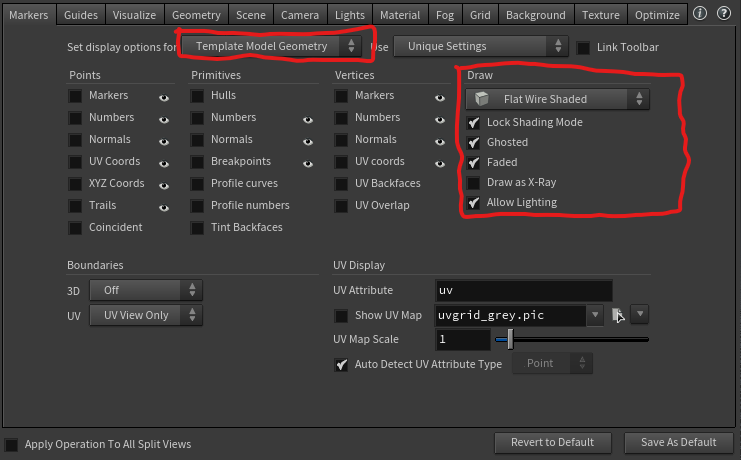Click eye icon beside Points Trails
This screenshot has height=460, width=741.
tap(163, 206)
